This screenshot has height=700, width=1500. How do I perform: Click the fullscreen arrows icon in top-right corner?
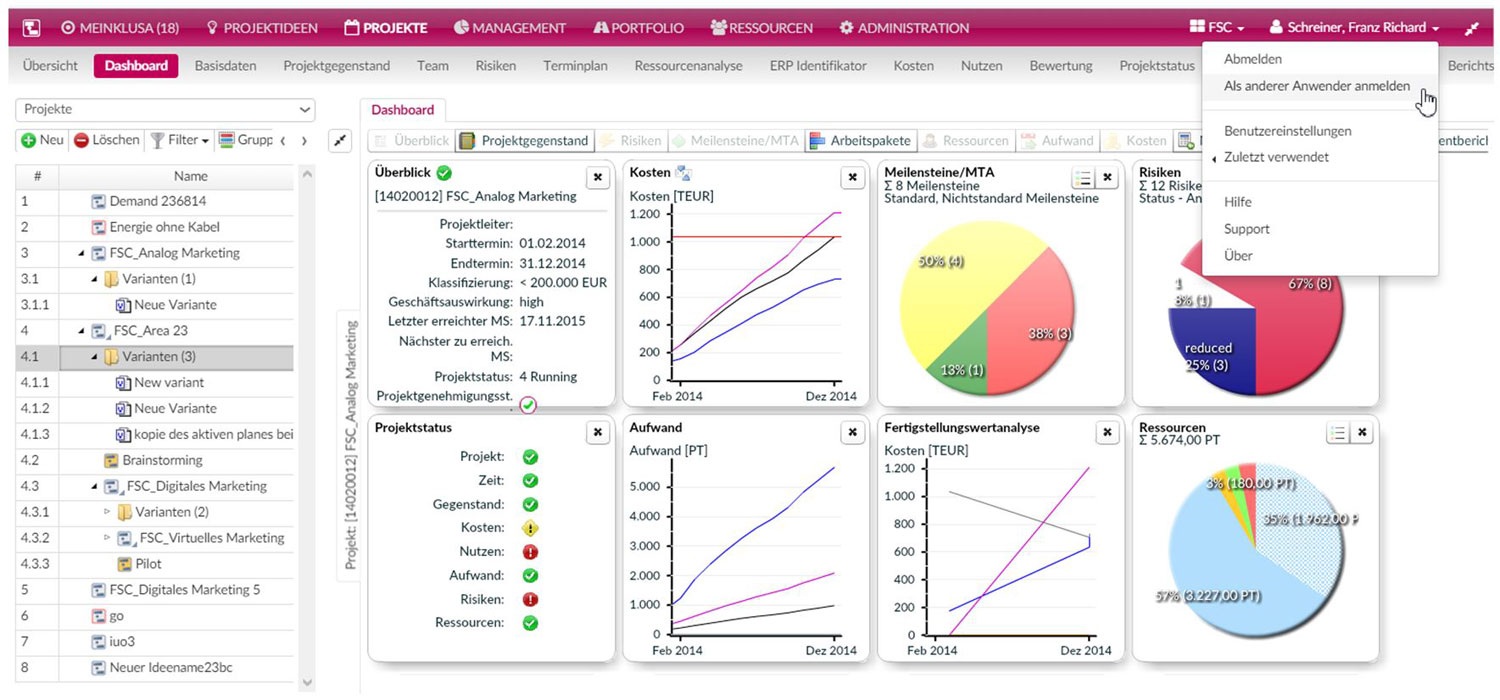pos(1472,28)
